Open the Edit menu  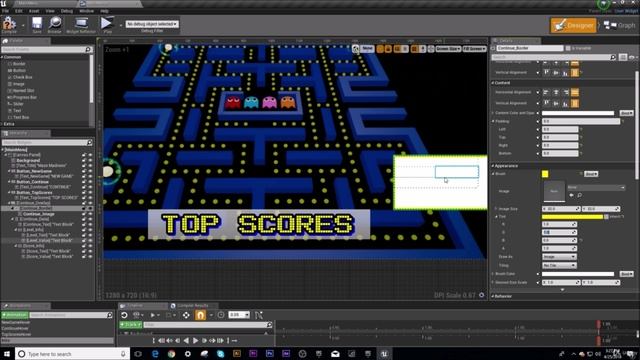(19, 11)
